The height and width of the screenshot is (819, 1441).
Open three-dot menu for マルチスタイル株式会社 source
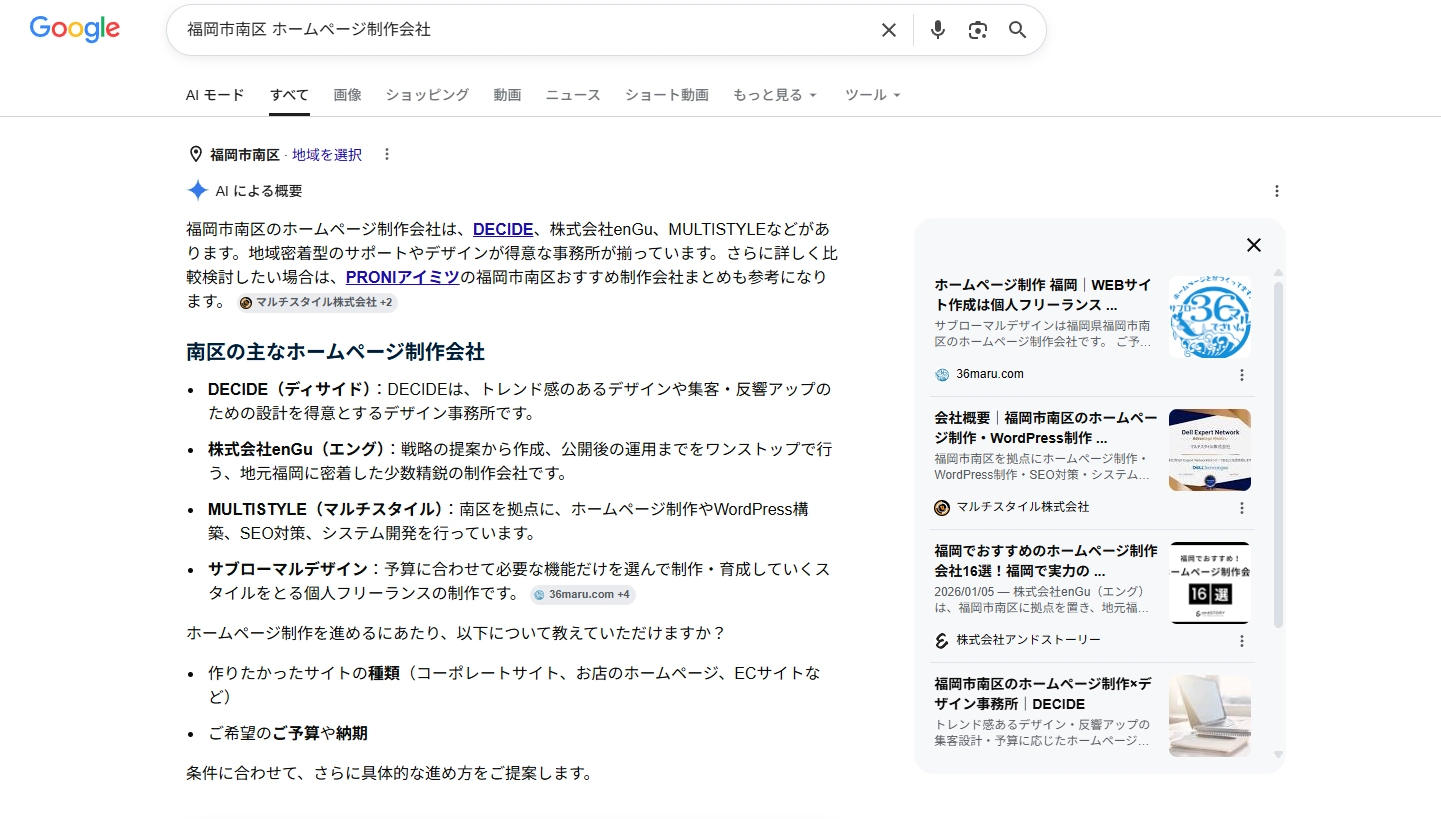pyautogui.click(x=1242, y=507)
